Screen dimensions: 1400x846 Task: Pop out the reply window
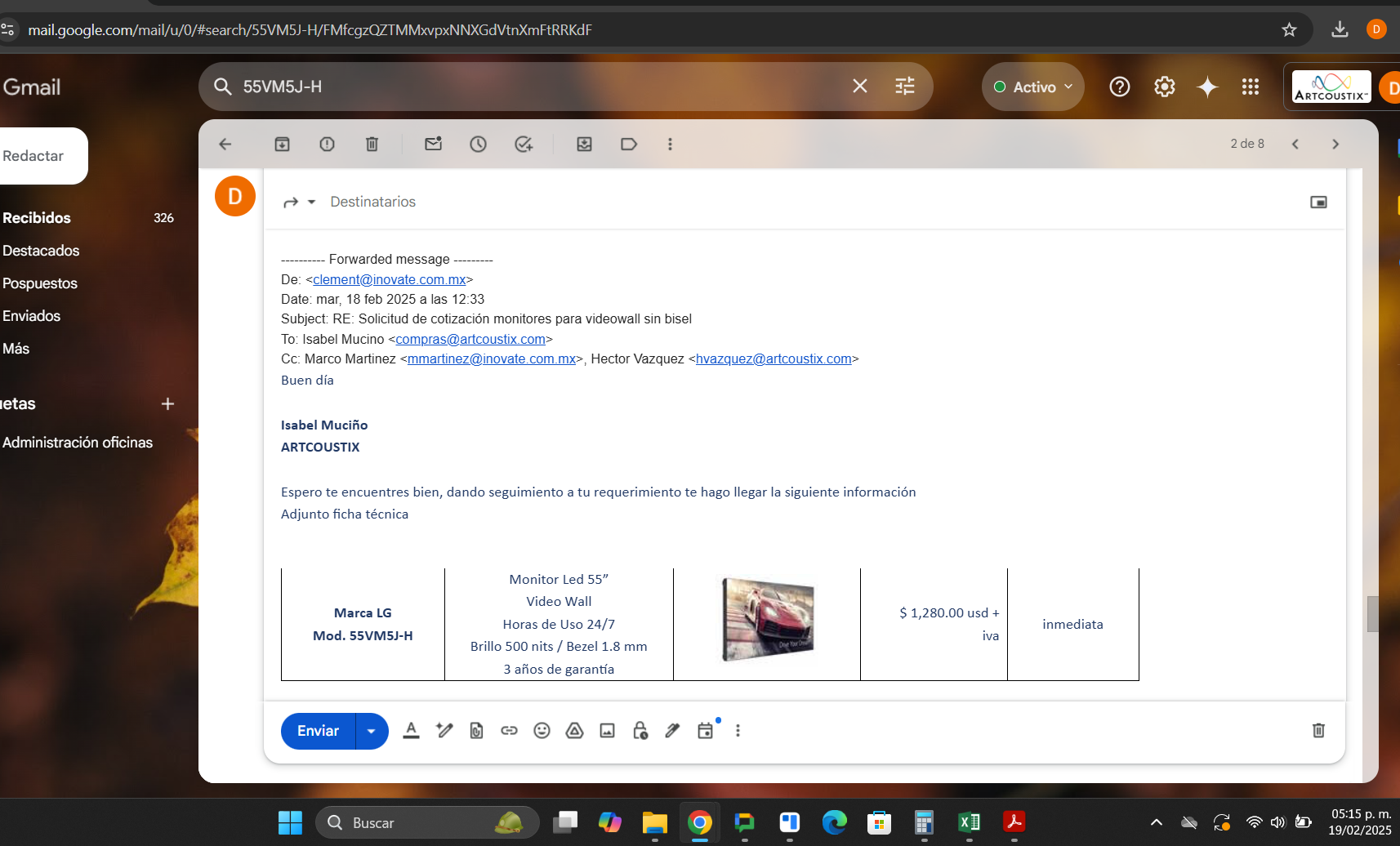pyautogui.click(x=1318, y=202)
